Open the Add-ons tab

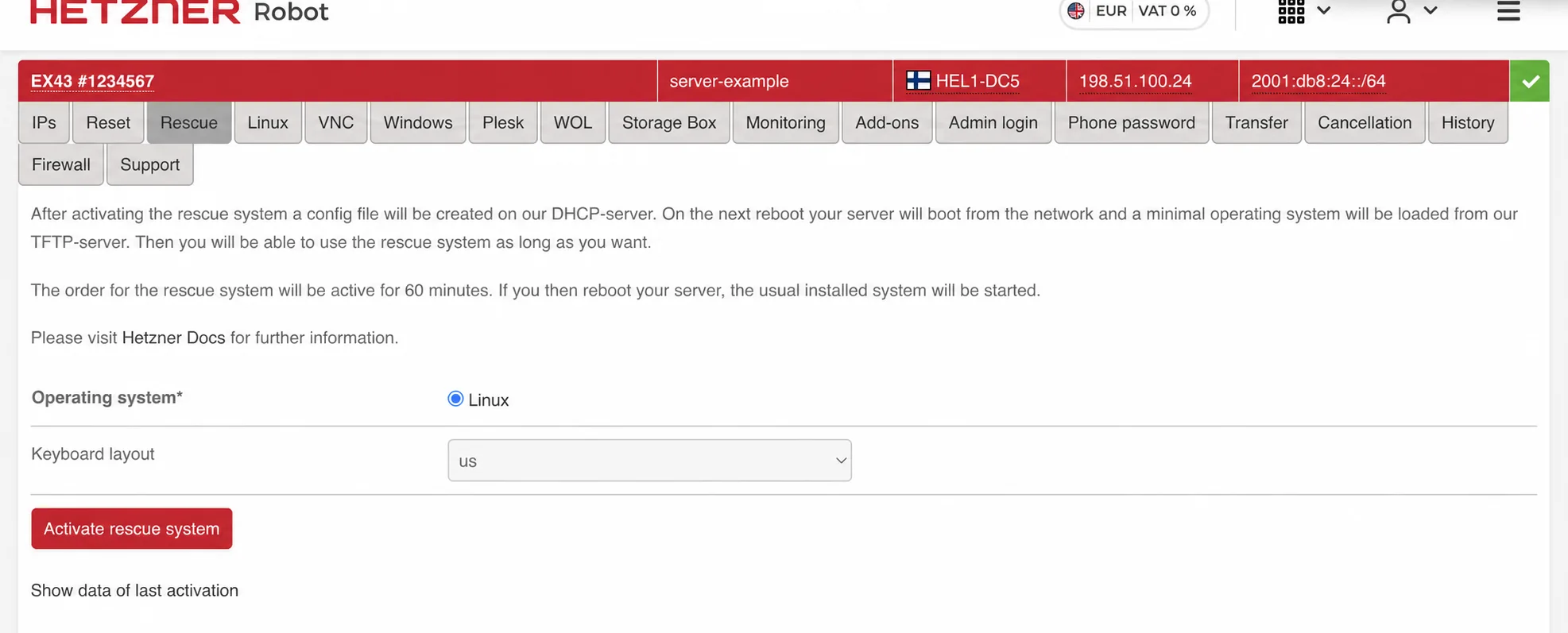point(887,122)
